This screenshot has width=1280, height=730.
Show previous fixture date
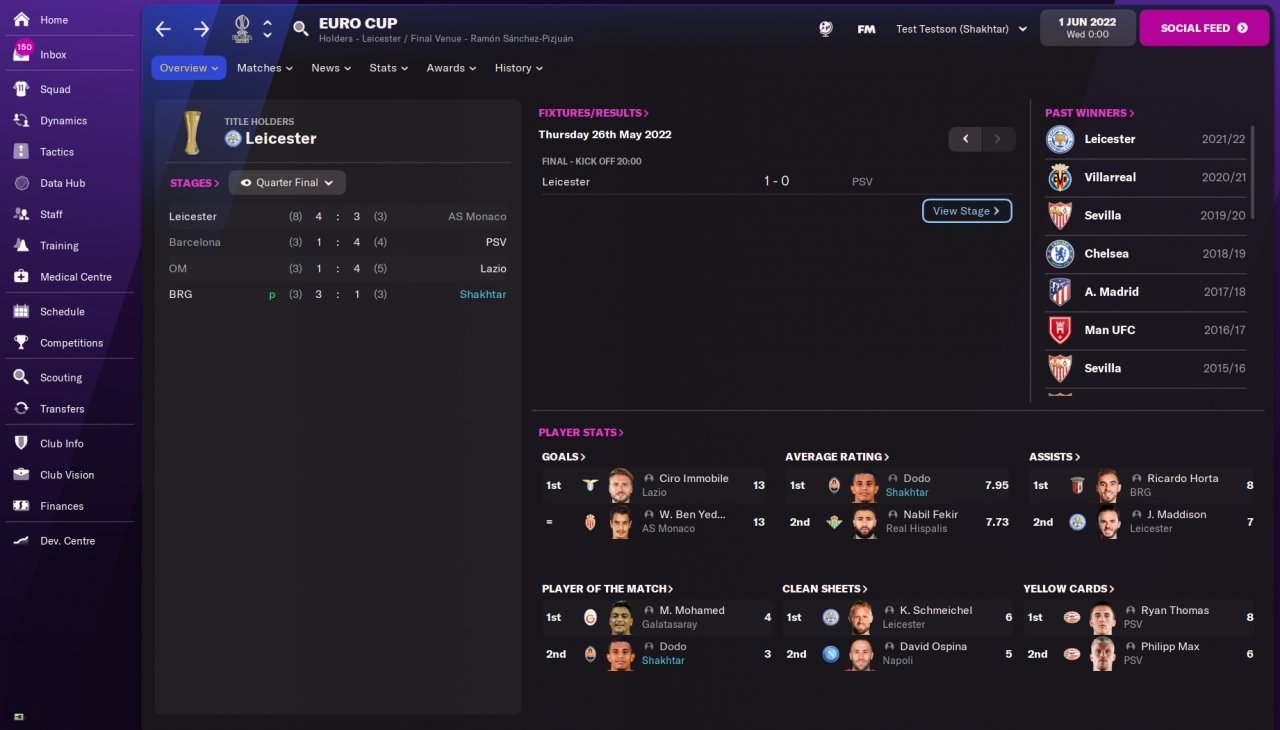(965, 139)
